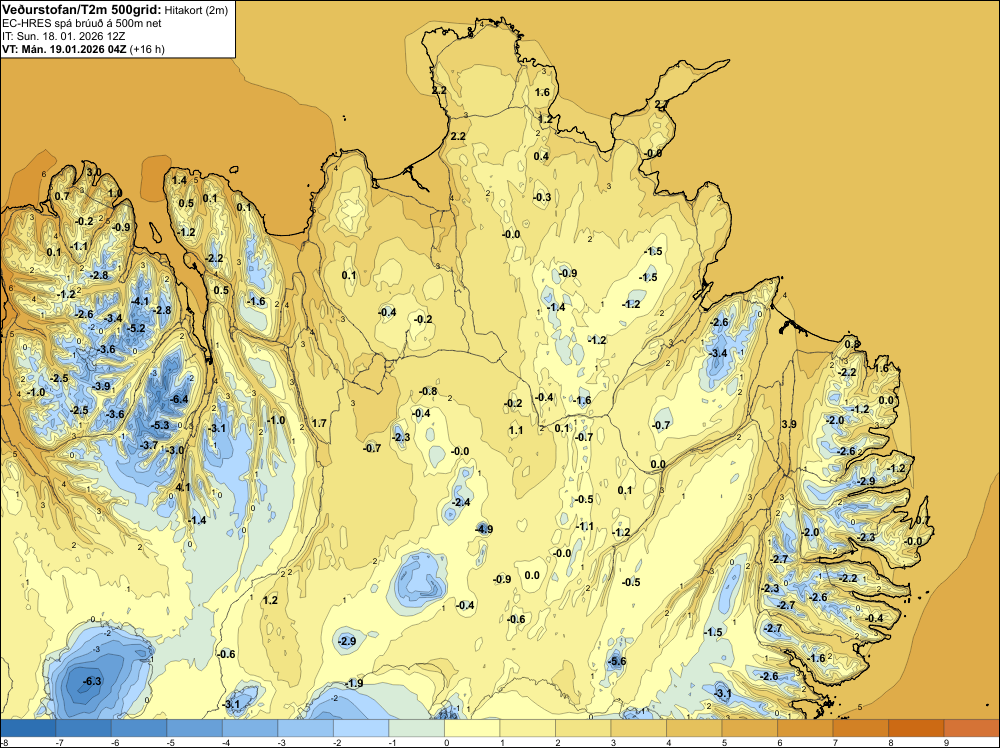Click the "Hitakort (2m)" label
This screenshot has height=748, width=1000.
[196, 10]
